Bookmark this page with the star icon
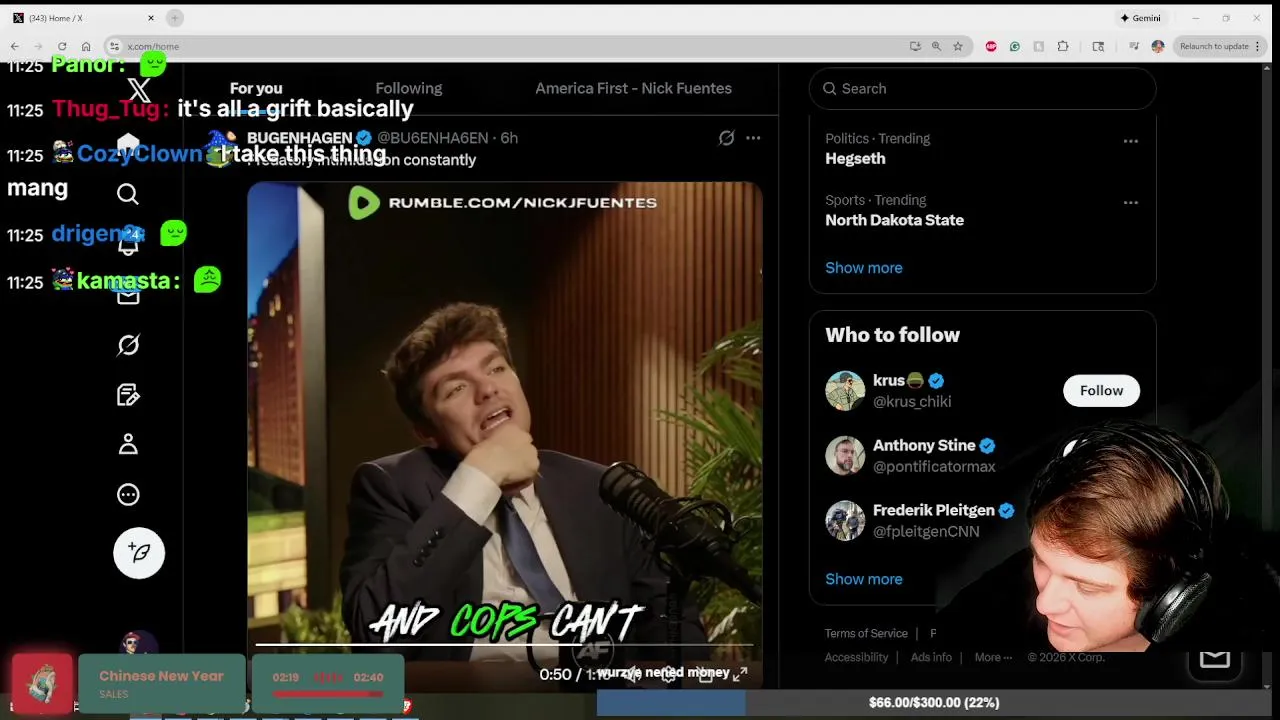The height and width of the screenshot is (720, 1280). tap(958, 46)
